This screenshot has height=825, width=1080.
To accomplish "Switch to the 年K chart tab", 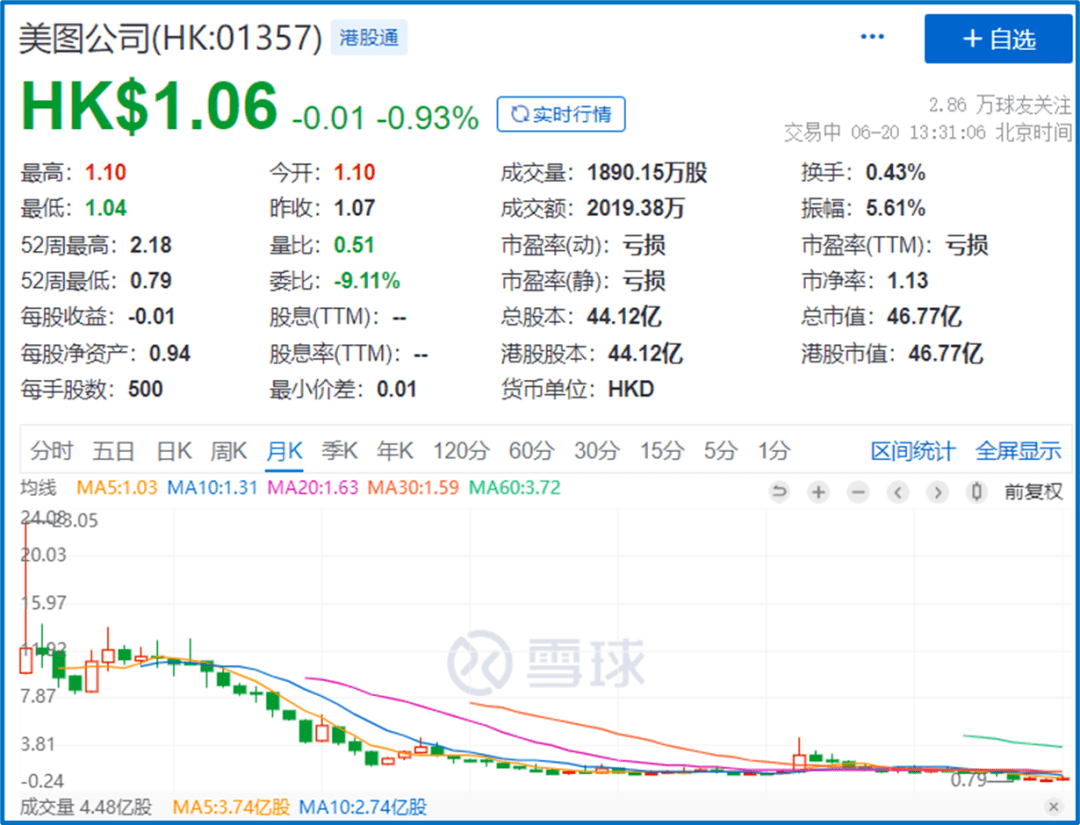I will tap(394, 451).
